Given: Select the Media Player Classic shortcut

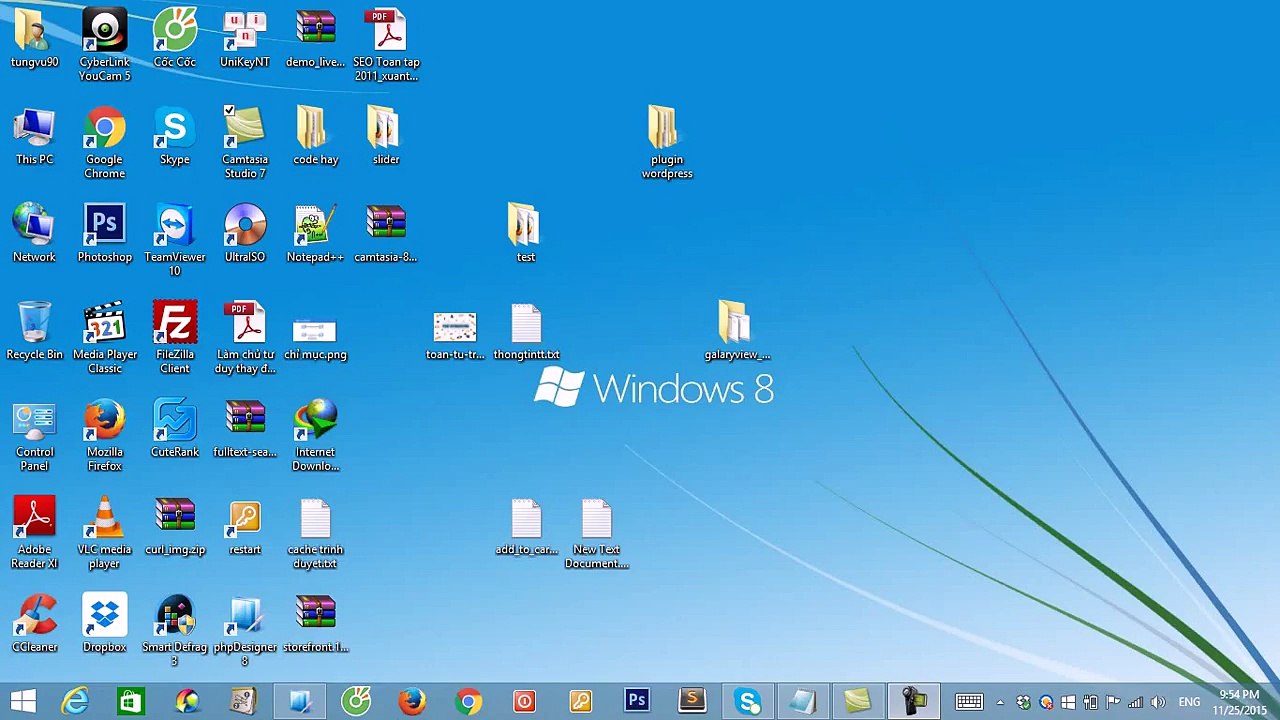Looking at the screenshot, I should (105, 337).
